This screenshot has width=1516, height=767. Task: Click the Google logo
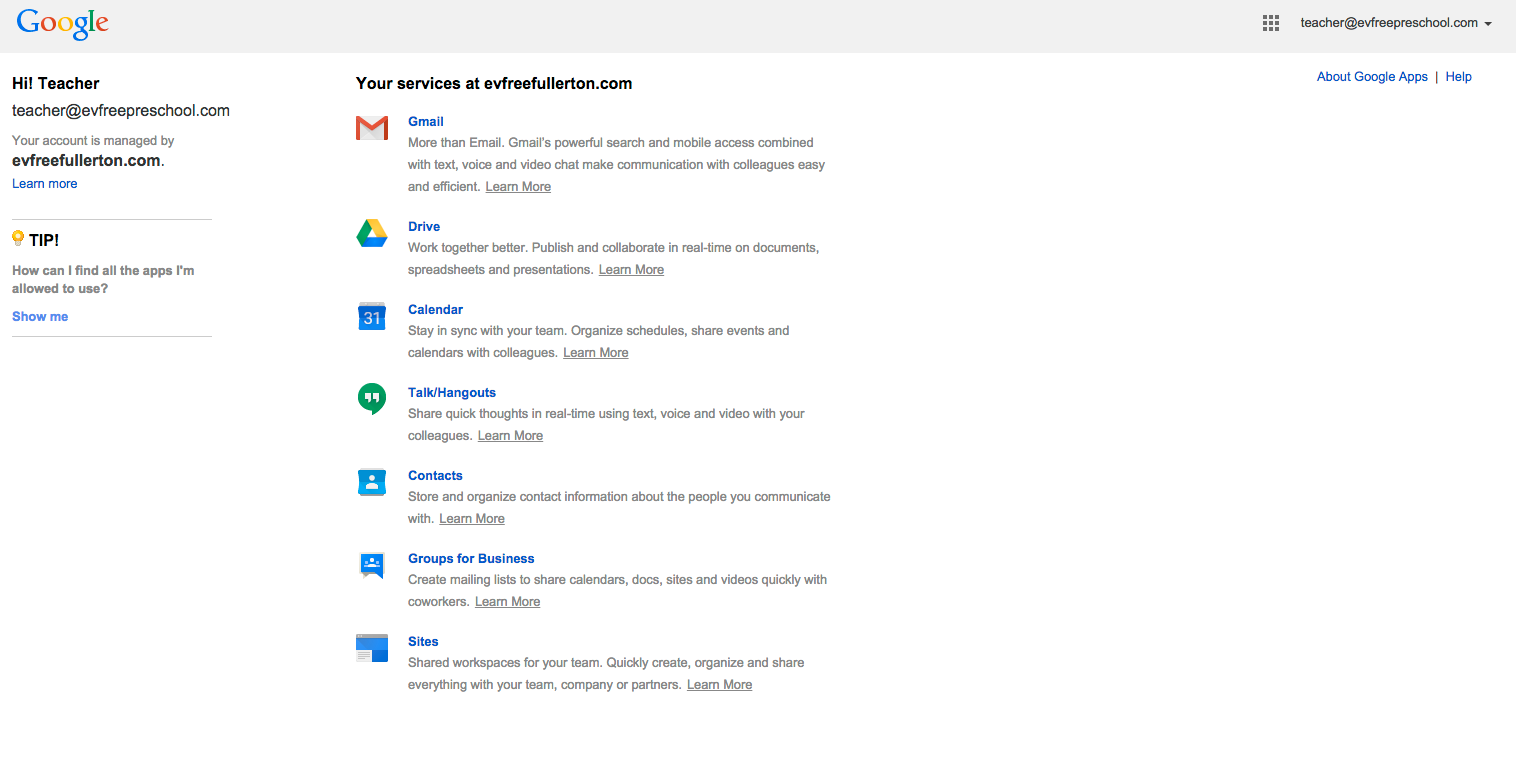click(x=62, y=24)
